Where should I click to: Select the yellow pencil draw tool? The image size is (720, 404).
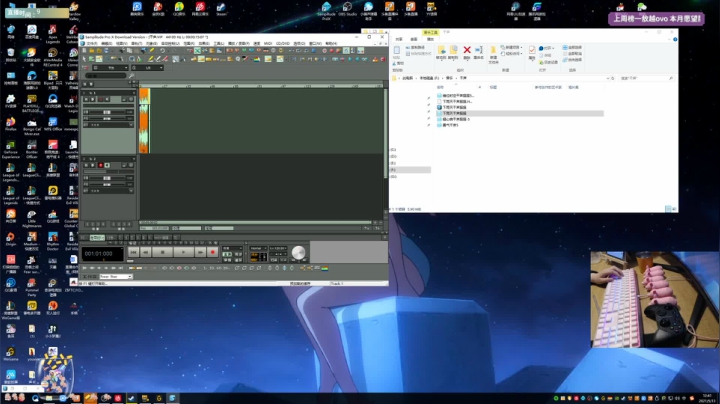(x=151, y=59)
